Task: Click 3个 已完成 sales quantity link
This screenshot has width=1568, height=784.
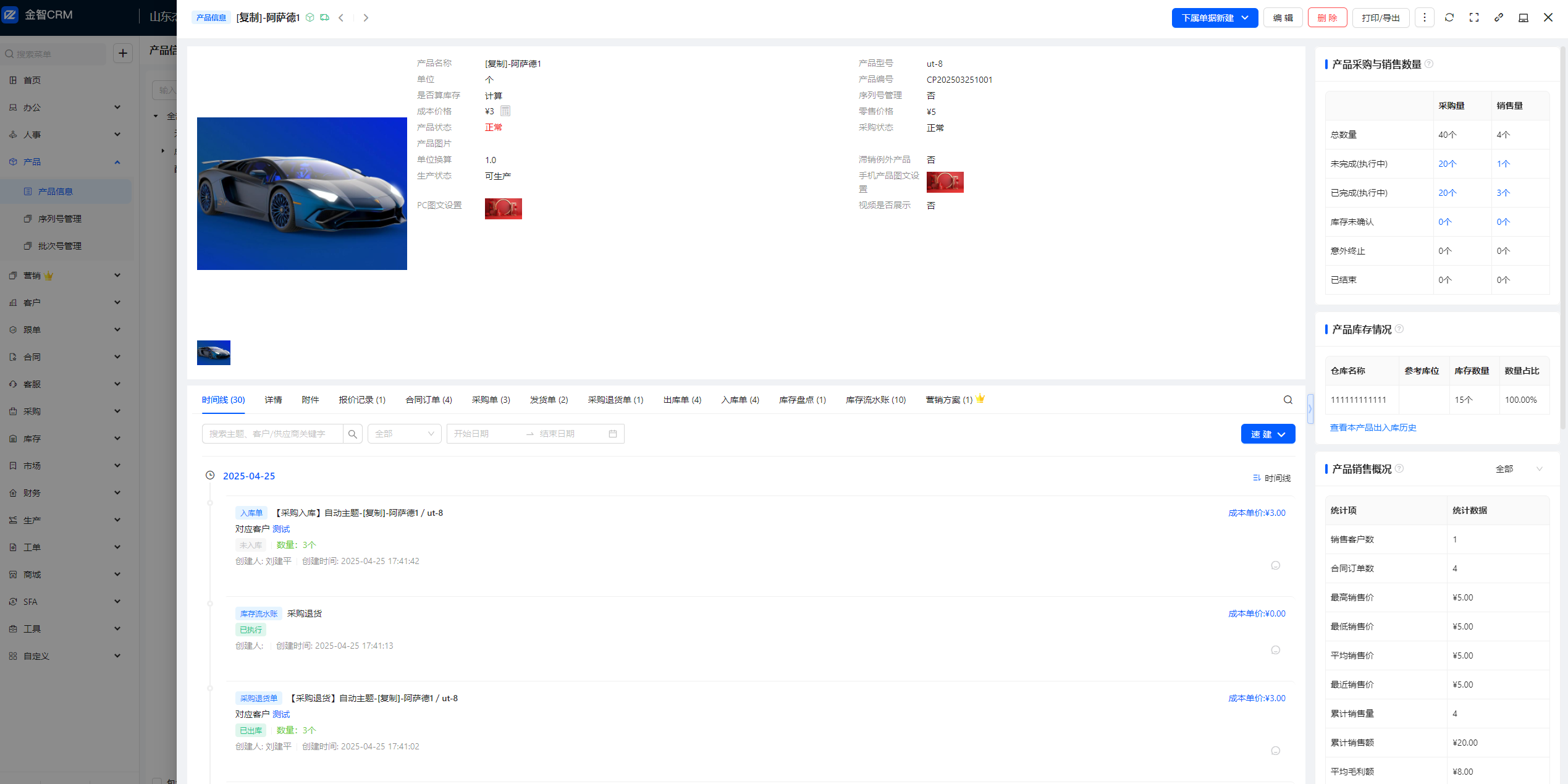Action: (1503, 193)
